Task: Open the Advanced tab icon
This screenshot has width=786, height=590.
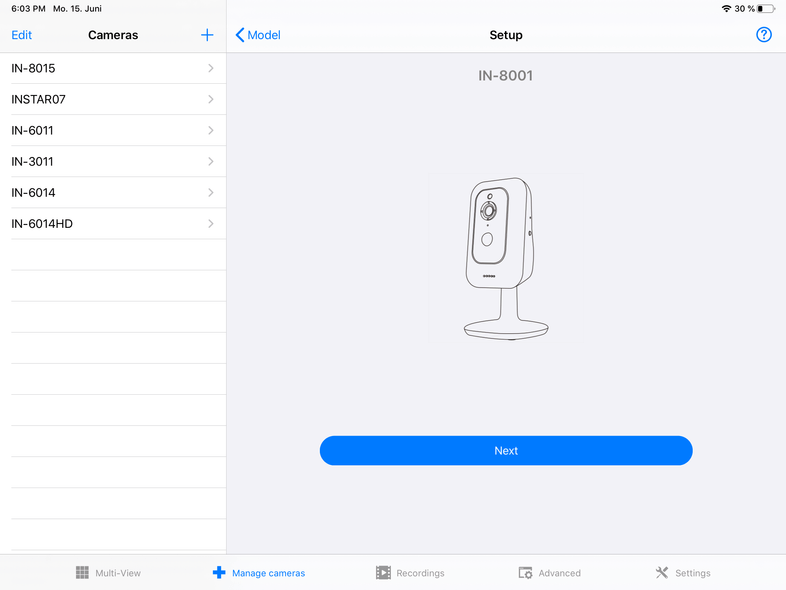Action: (x=525, y=573)
